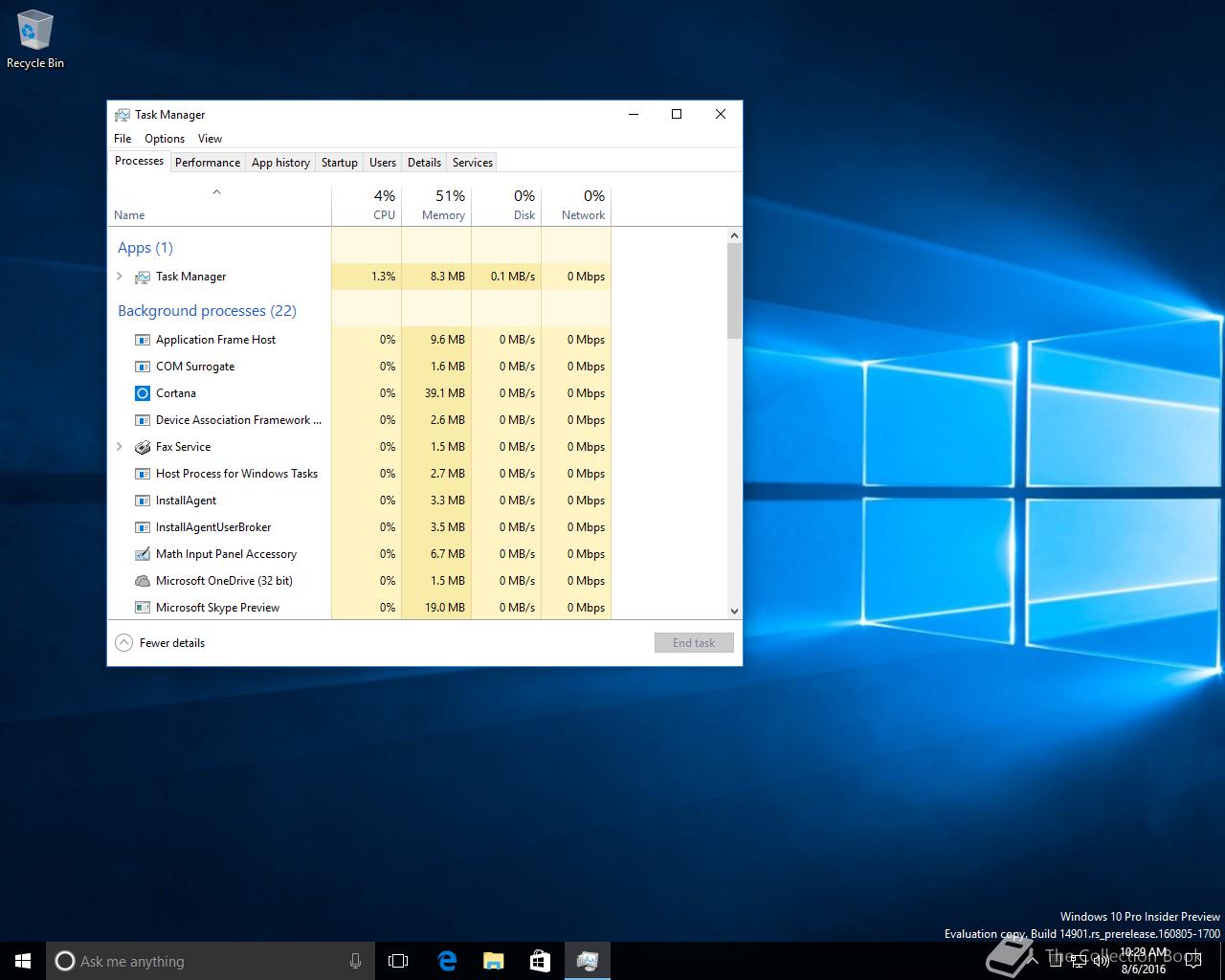The height and width of the screenshot is (980, 1225).
Task: Switch to the Performance tab
Action: click(x=208, y=163)
